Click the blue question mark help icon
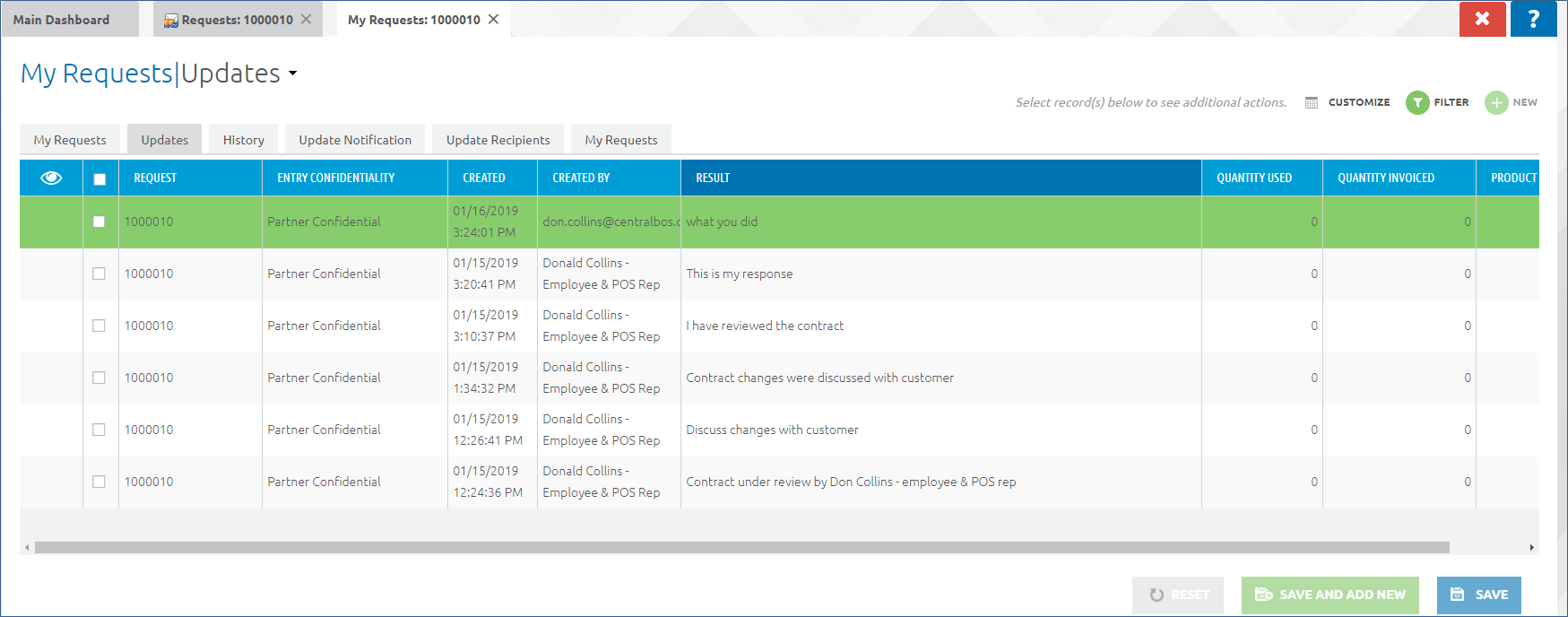Viewport: 1568px width, 617px height. pos(1533,19)
